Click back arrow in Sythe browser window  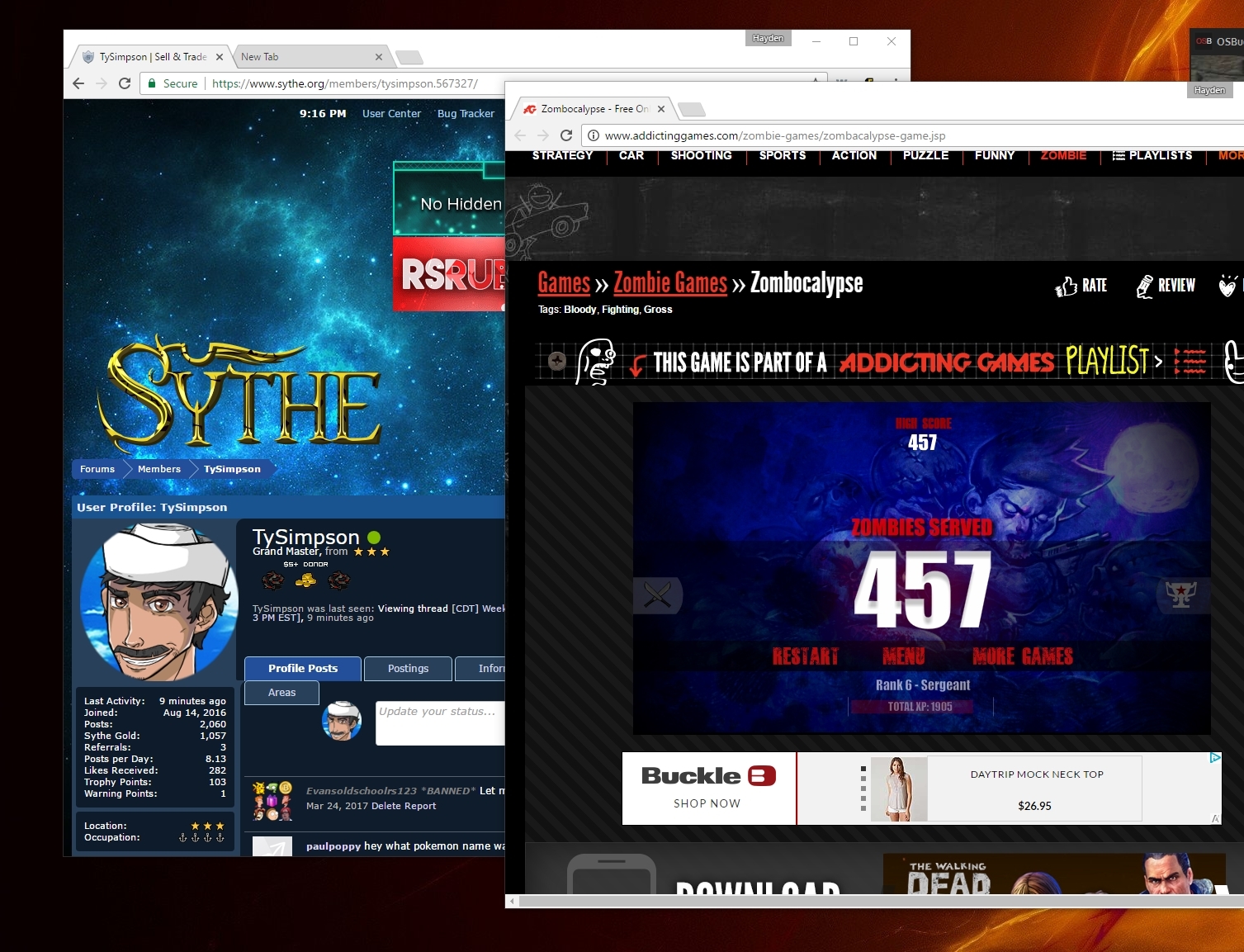pyautogui.click(x=78, y=83)
